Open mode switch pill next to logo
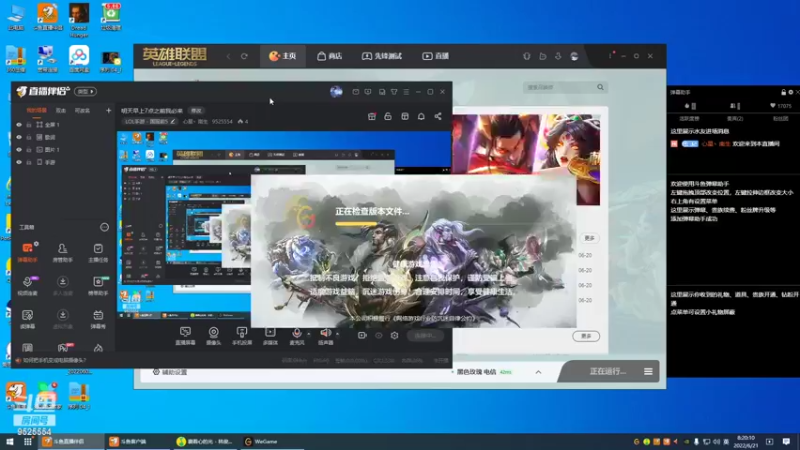 (85, 91)
